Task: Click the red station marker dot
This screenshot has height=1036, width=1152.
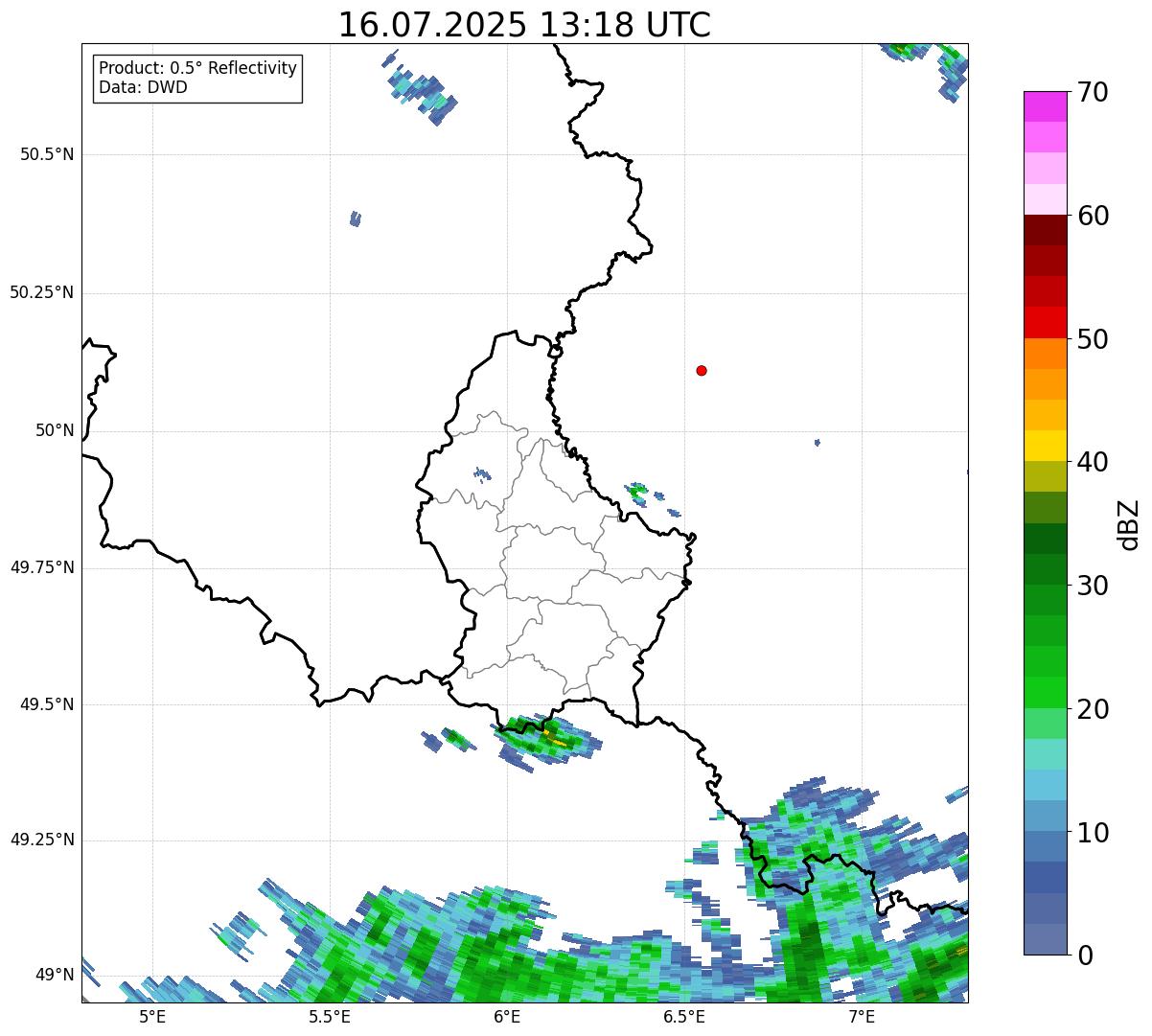Action: pos(702,370)
